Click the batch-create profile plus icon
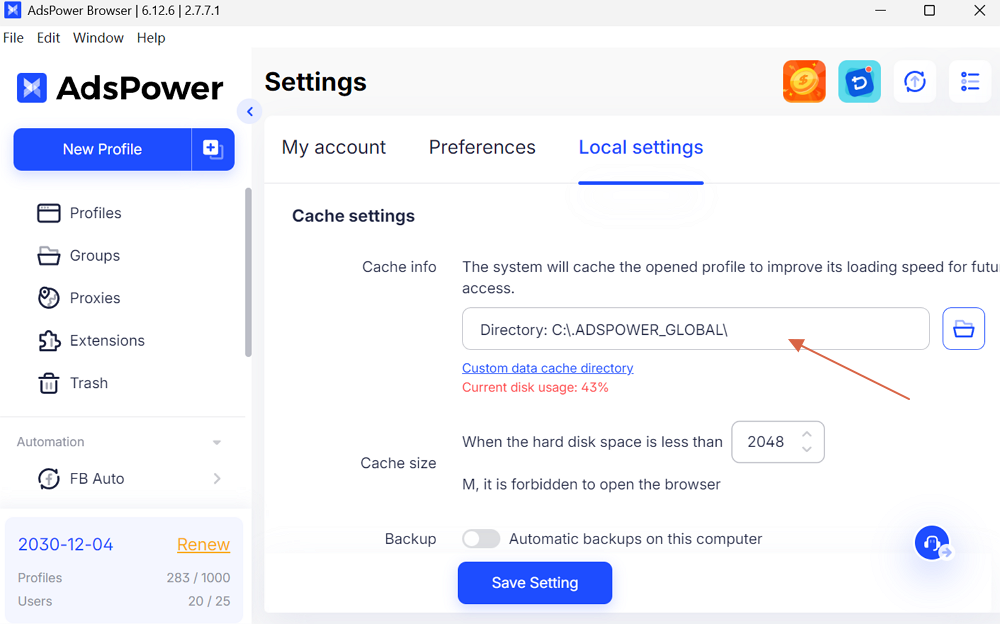This screenshot has width=1000, height=624. click(212, 149)
